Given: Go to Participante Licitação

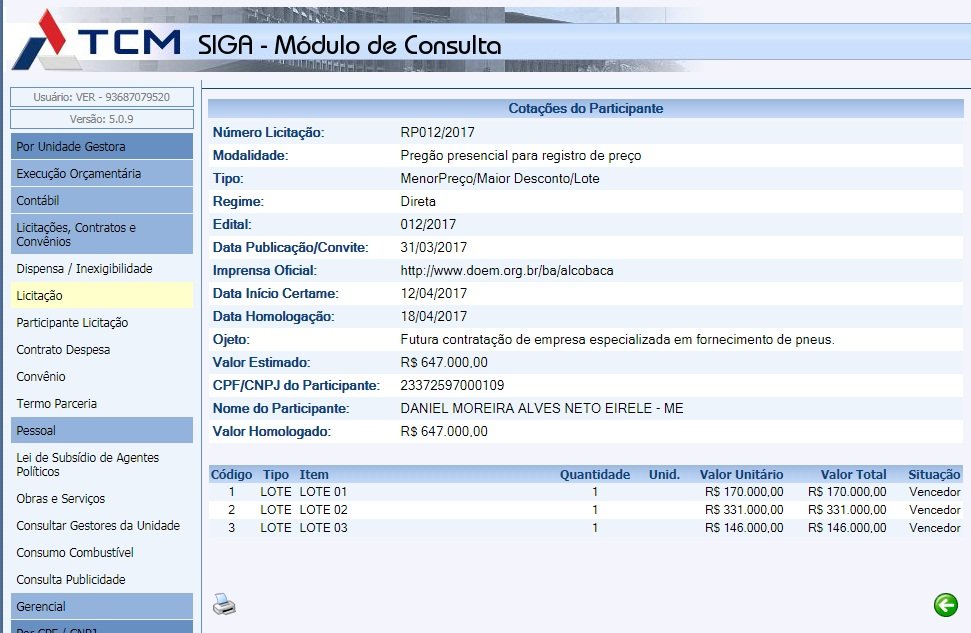Looking at the screenshot, I should pyautogui.click(x=72, y=323).
